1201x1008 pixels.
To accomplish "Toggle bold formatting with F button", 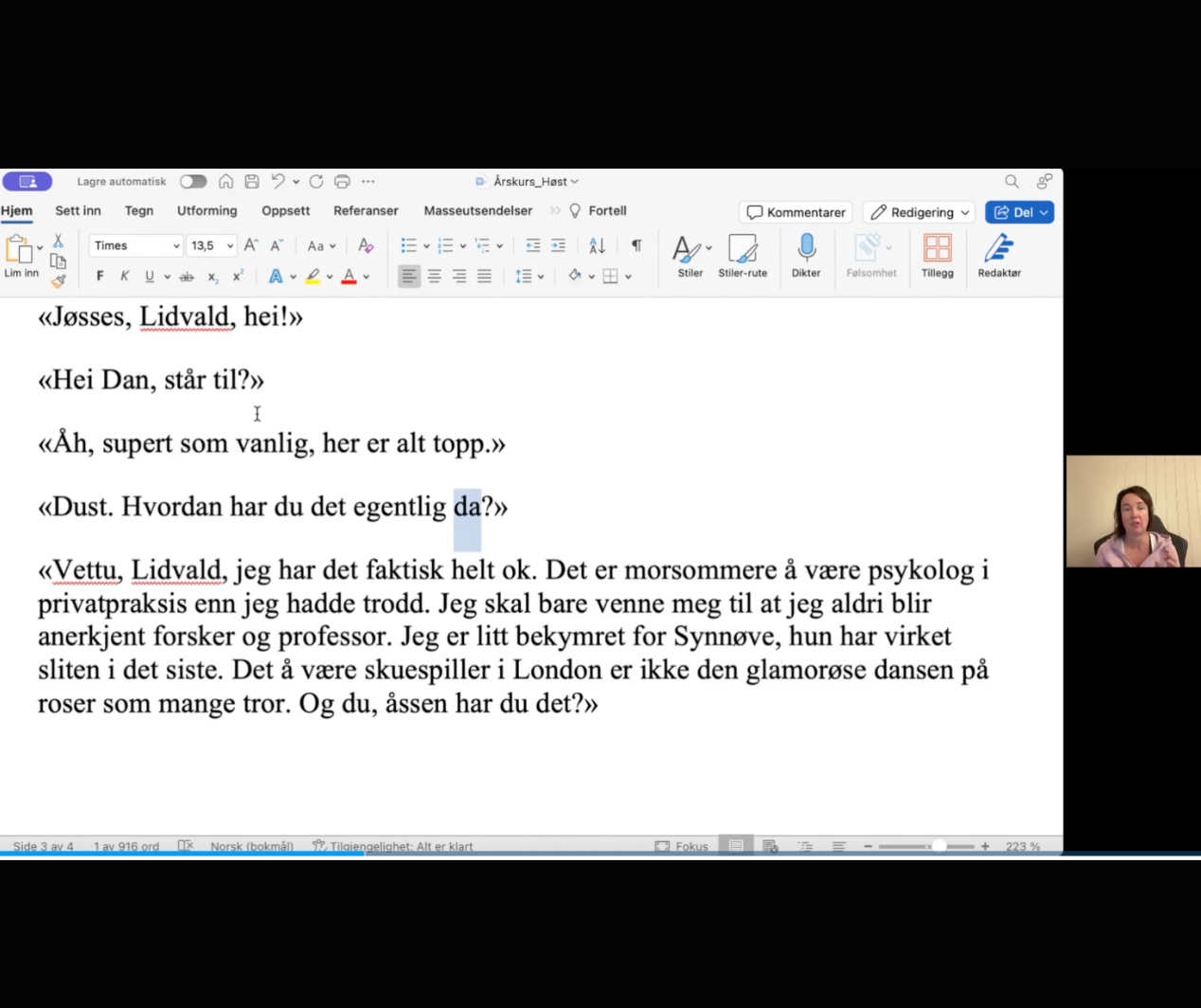I will coord(100,277).
